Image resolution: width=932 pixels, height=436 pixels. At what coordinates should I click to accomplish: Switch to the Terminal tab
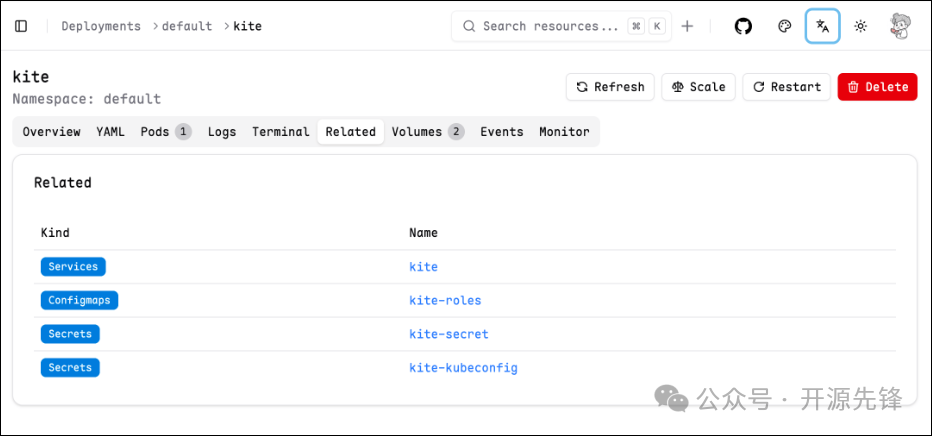[280, 132]
